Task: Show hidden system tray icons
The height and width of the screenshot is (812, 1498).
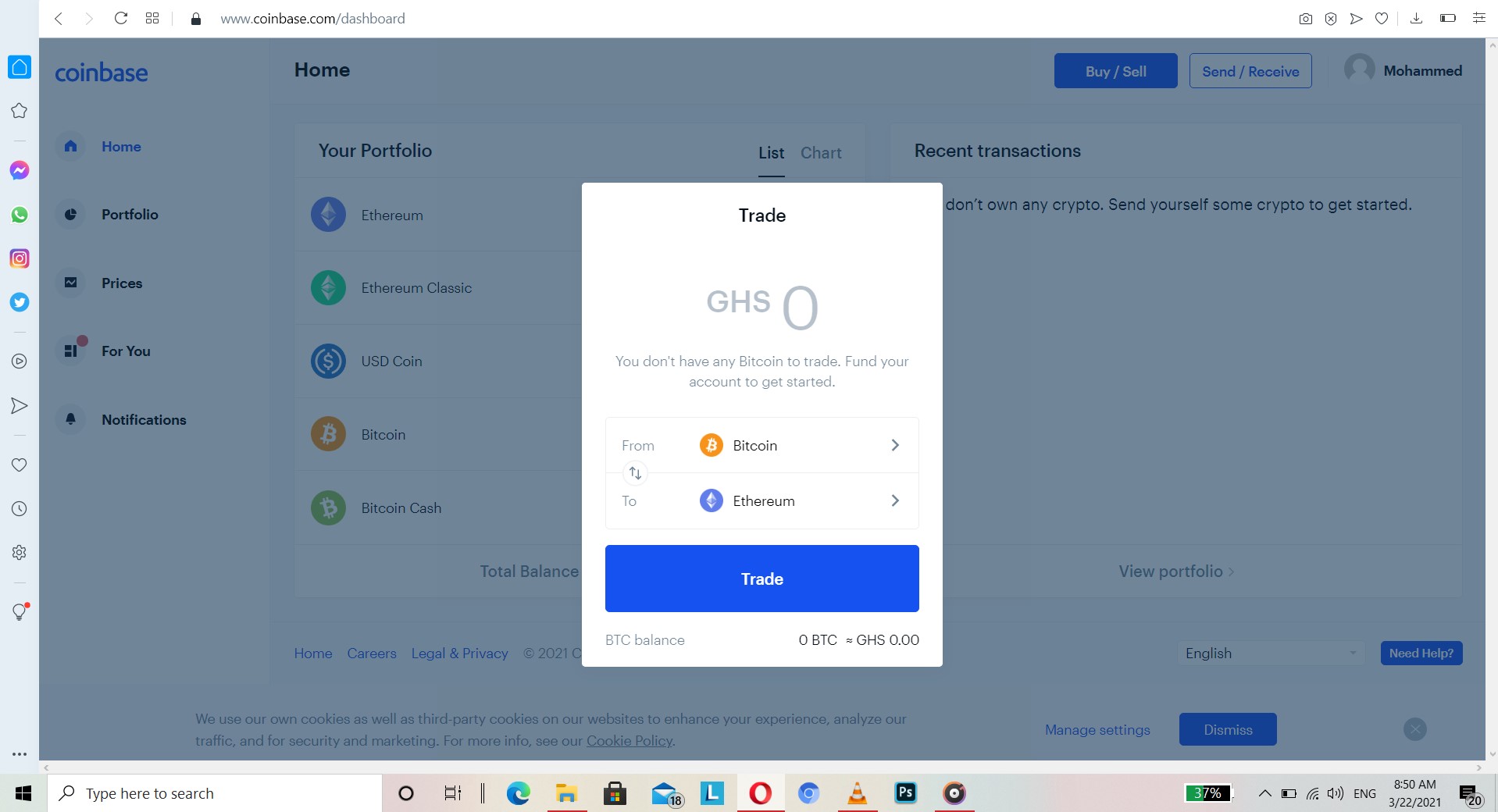Action: [x=1264, y=793]
